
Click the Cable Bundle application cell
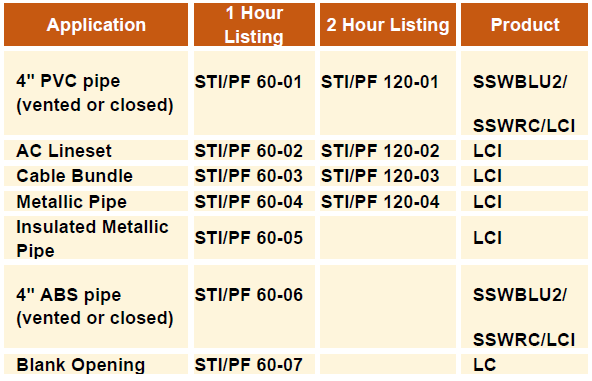[96, 176]
